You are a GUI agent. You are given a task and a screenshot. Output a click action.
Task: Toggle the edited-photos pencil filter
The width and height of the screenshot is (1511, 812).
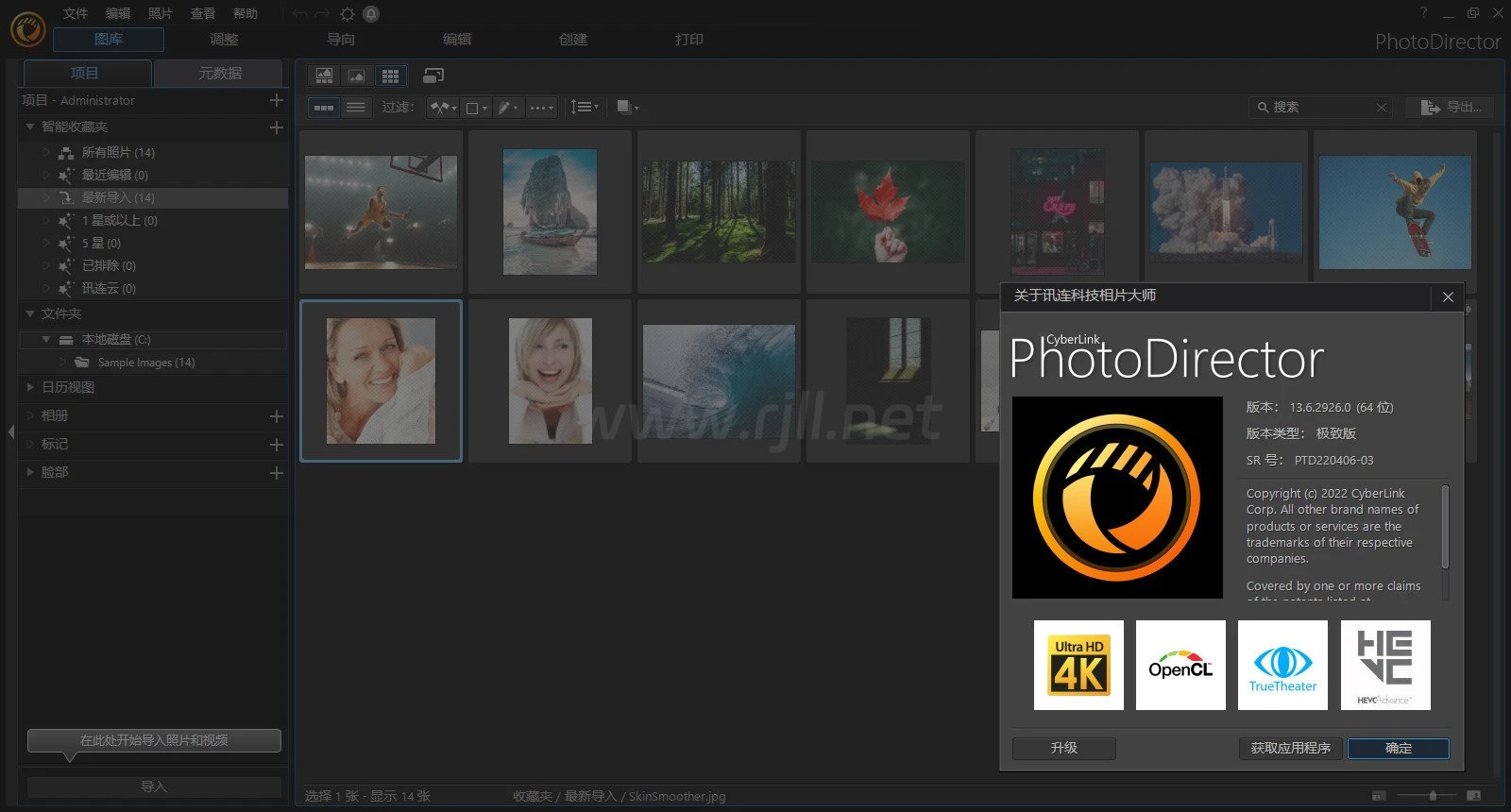(507, 108)
